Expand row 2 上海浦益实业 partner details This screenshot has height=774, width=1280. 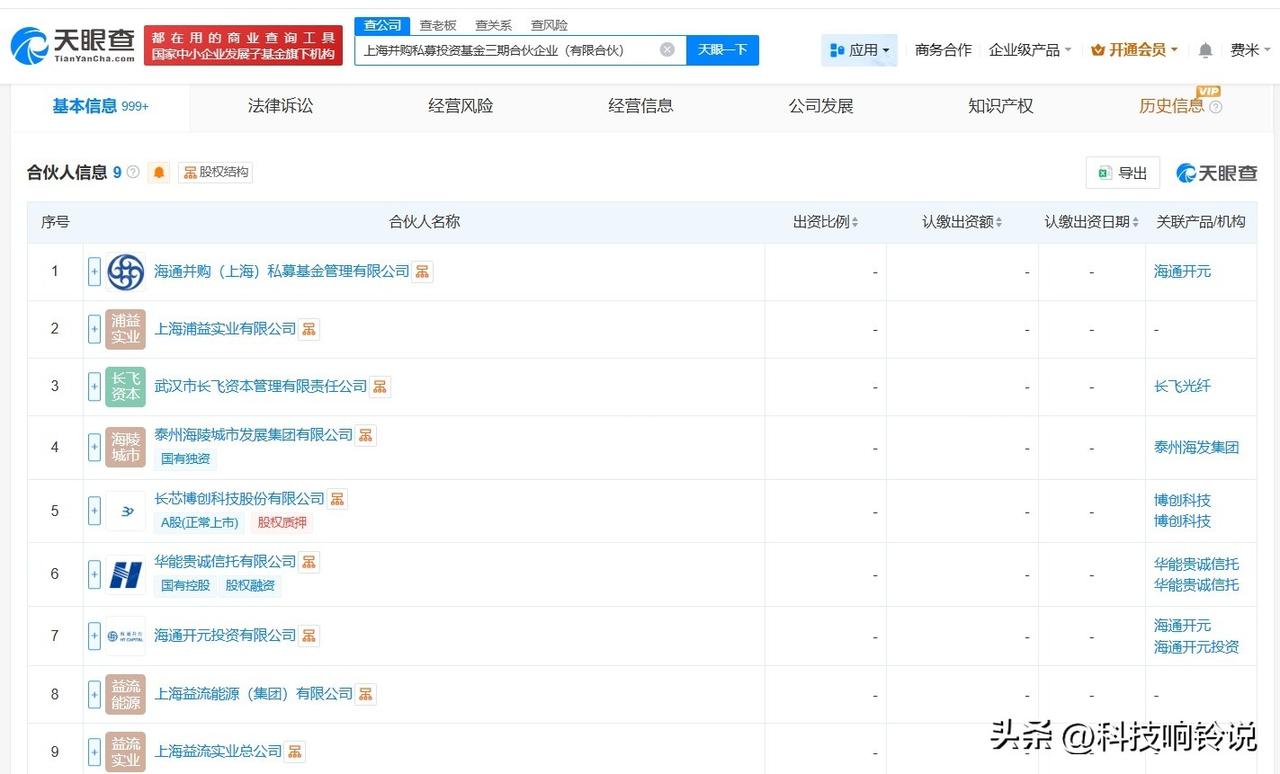95,329
